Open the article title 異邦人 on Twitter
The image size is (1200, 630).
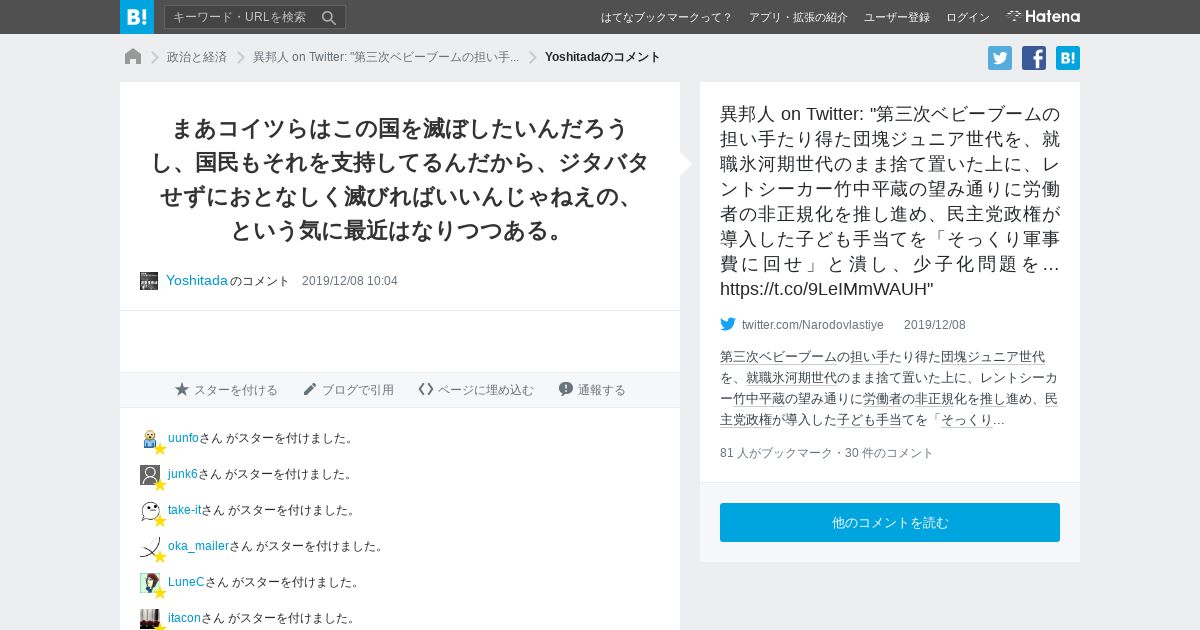pos(890,201)
